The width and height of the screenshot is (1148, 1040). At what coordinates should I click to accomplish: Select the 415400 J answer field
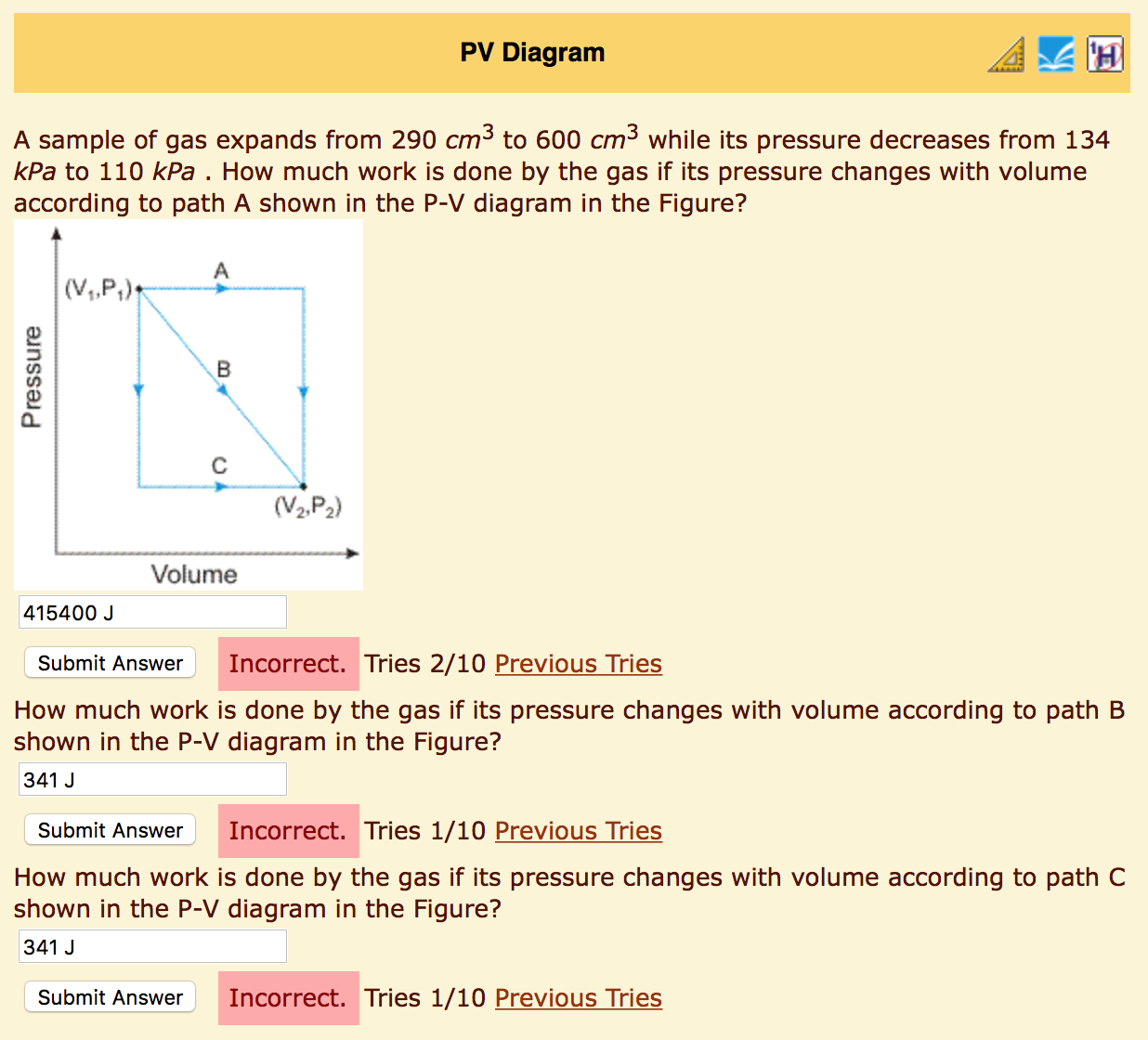click(x=151, y=611)
